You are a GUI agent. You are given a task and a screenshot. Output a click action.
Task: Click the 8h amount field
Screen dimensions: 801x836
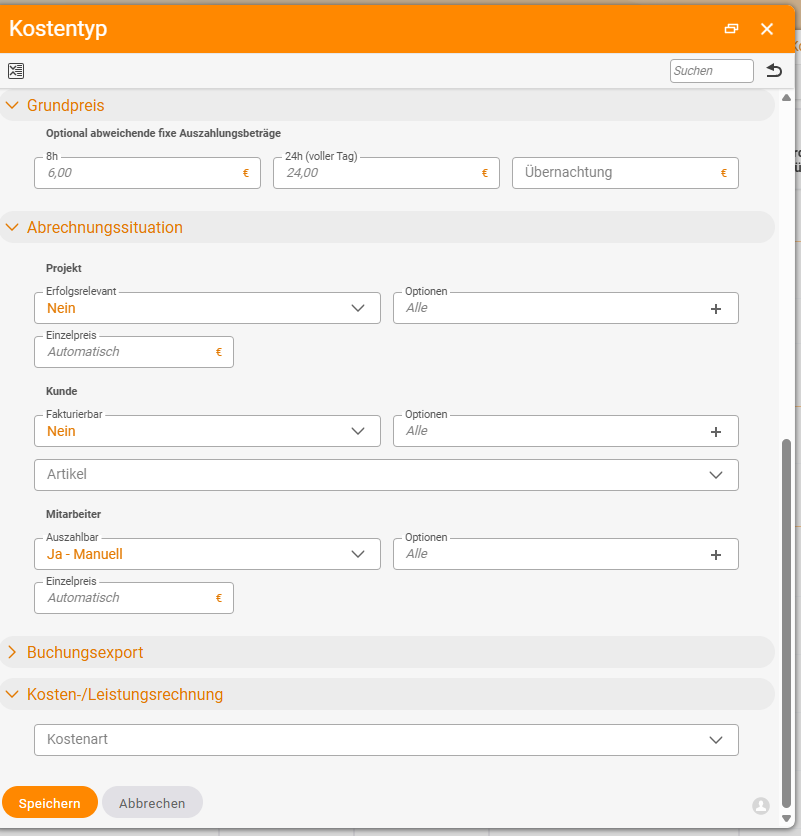pos(147,173)
